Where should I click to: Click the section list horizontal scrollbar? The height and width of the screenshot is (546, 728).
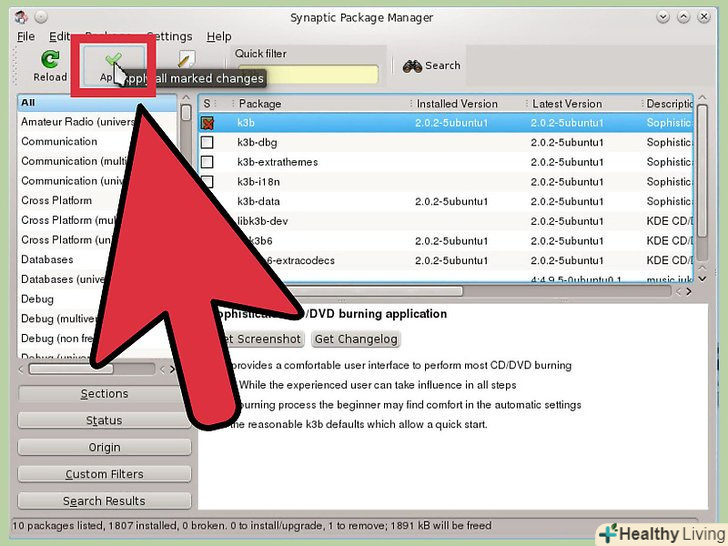71,369
